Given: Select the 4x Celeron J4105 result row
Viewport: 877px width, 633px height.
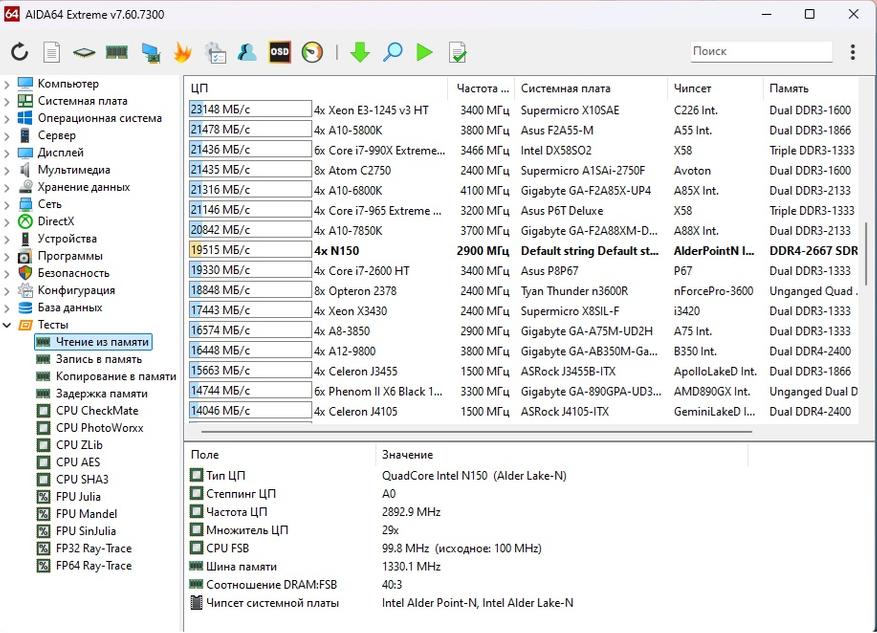Looking at the screenshot, I should click(523, 412).
